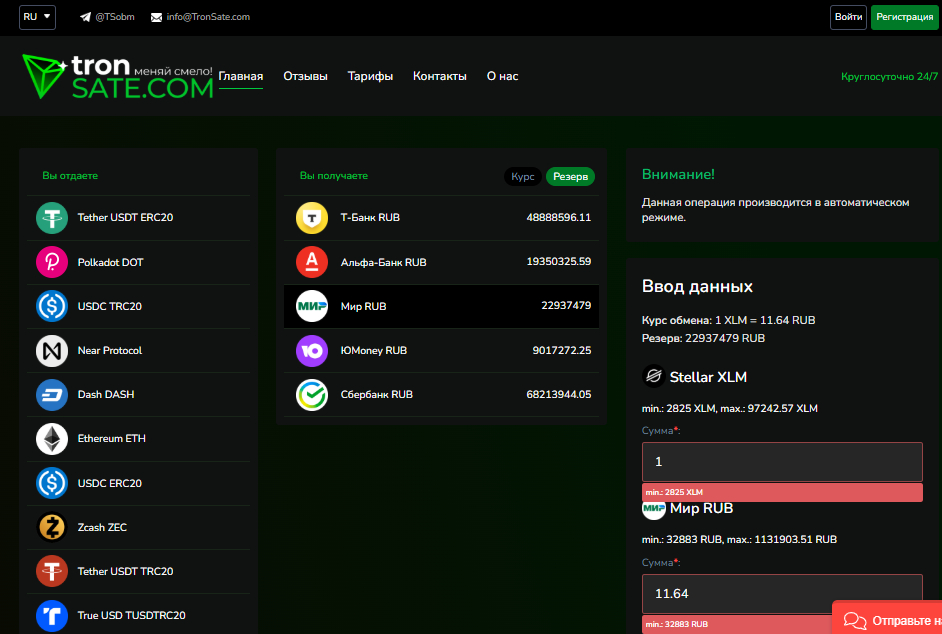Click the Войти login button
The image size is (942, 634).
point(848,17)
